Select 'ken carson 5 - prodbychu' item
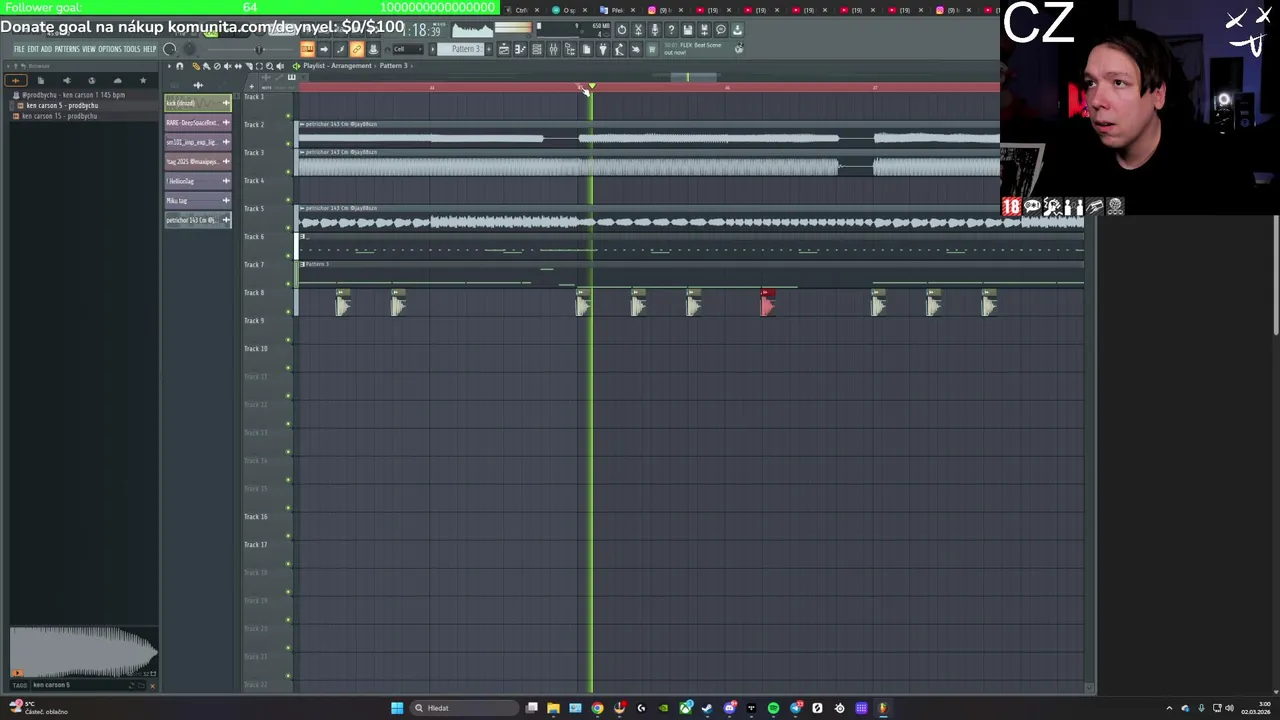Image resolution: width=1280 pixels, height=720 pixels. (x=62, y=105)
